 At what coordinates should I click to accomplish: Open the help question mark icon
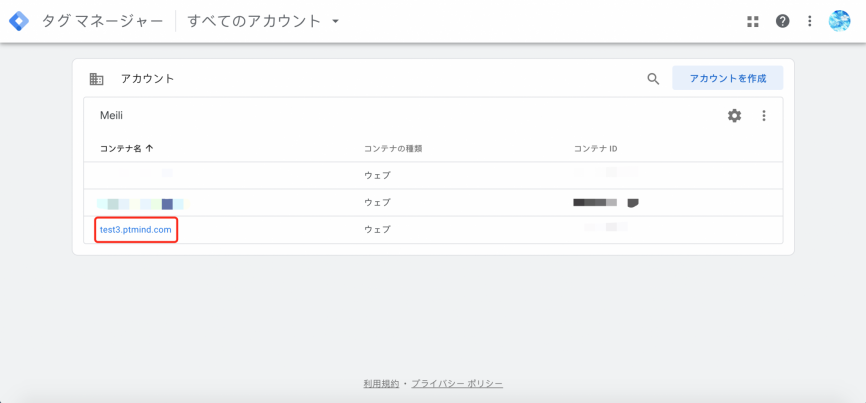pos(782,22)
